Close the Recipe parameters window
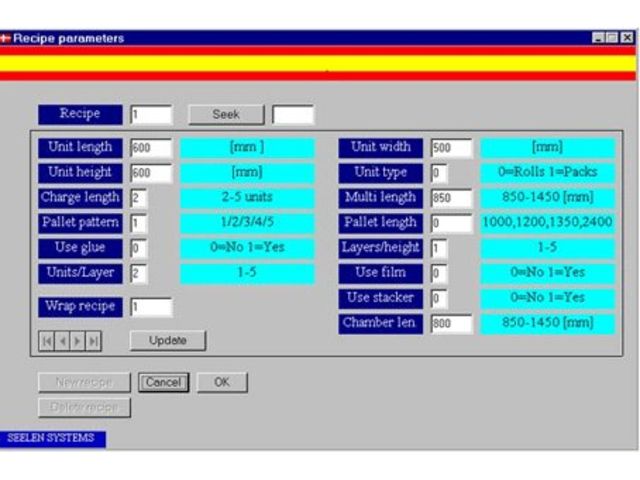Viewport: 640px width, 480px height. pos(627,38)
